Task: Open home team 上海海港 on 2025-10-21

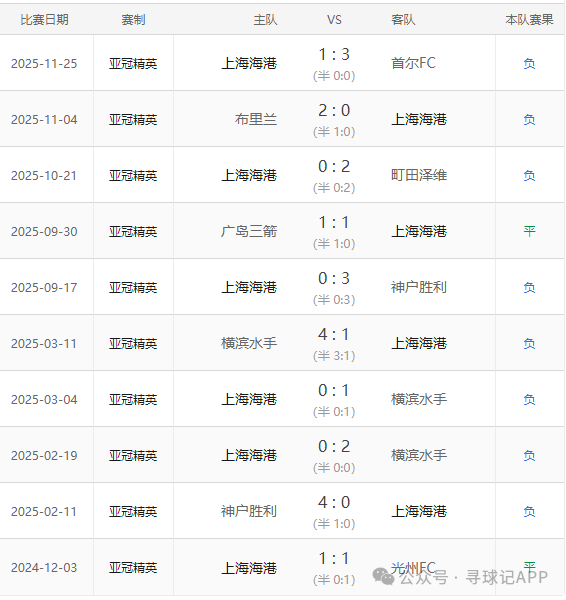Action: tap(249, 175)
